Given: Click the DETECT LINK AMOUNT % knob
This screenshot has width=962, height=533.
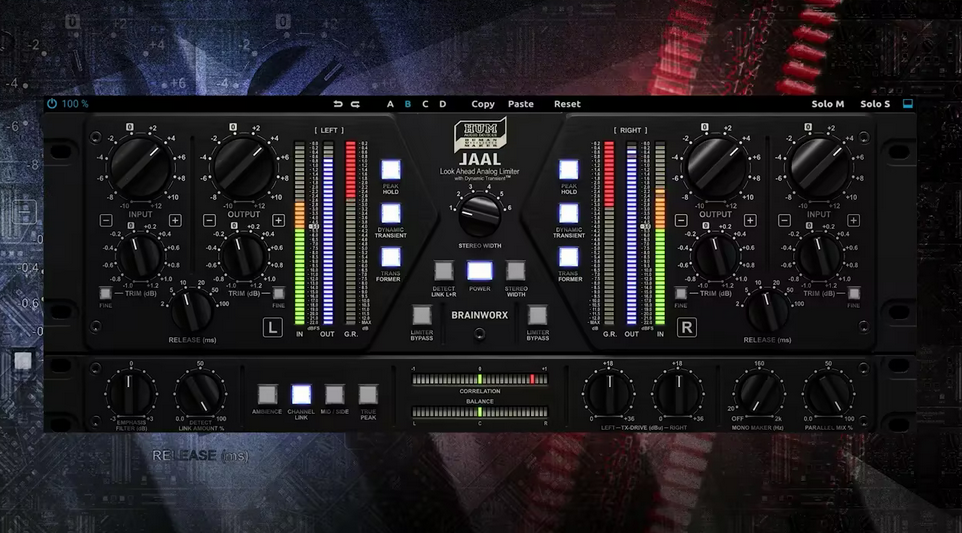Looking at the screenshot, I should pyautogui.click(x=199, y=394).
